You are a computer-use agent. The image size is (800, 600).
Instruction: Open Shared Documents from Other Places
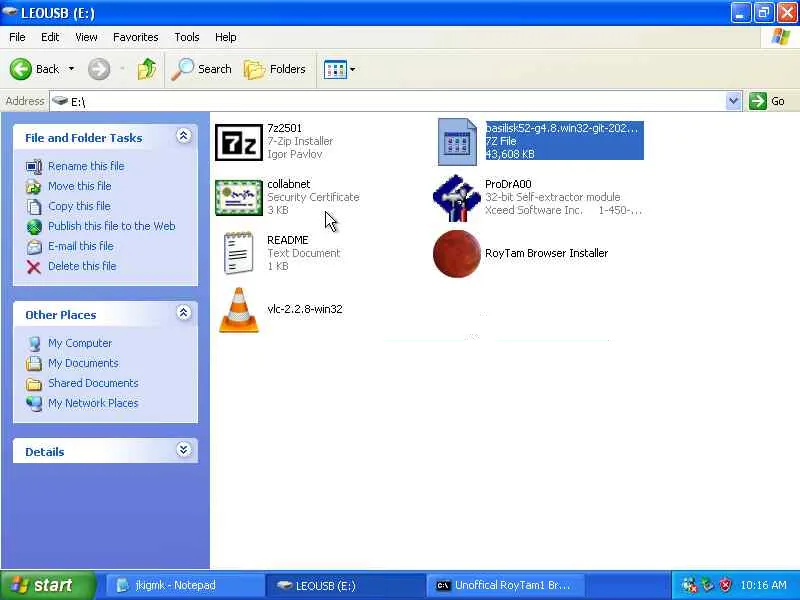pyautogui.click(x=93, y=383)
